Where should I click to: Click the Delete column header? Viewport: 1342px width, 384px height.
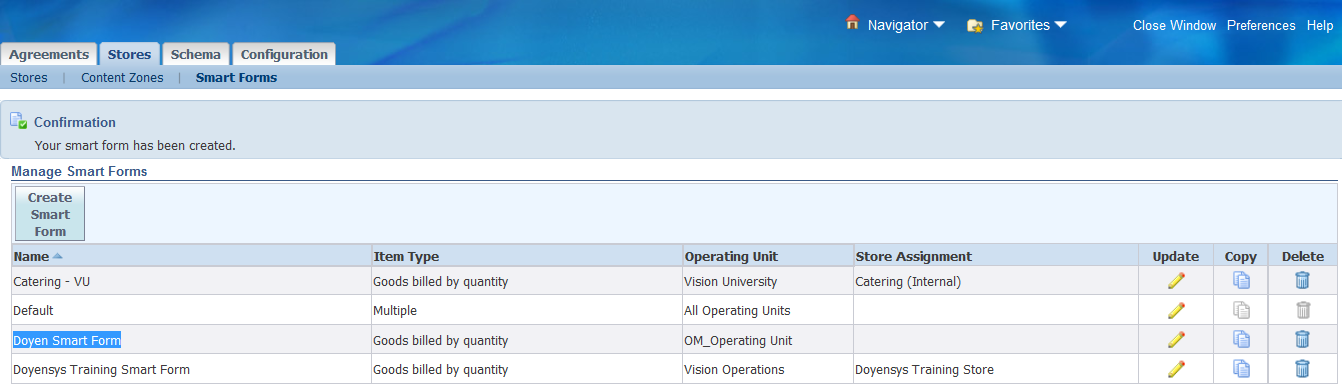1302,256
